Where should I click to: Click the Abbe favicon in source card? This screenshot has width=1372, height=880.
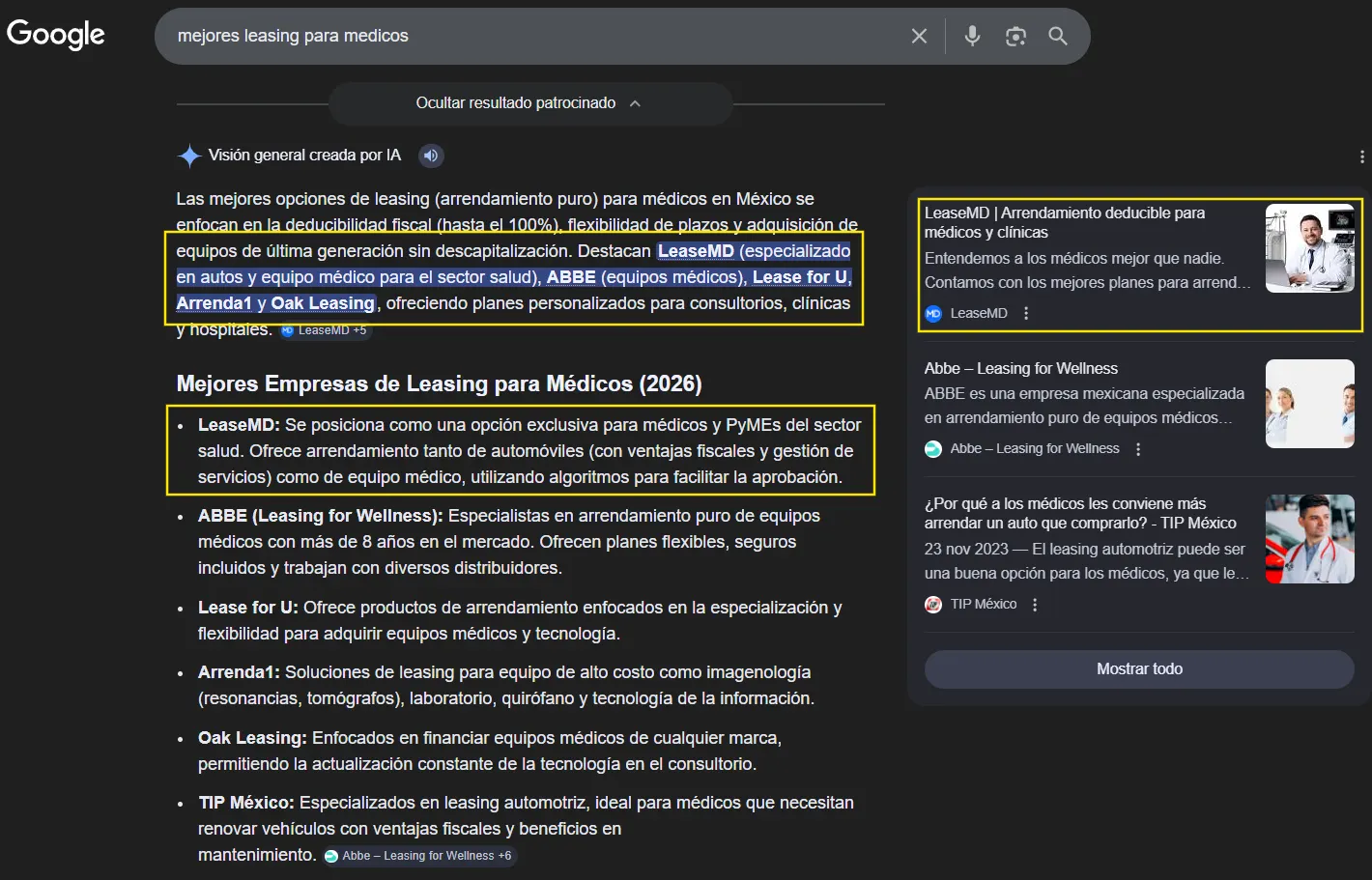[933, 449]
